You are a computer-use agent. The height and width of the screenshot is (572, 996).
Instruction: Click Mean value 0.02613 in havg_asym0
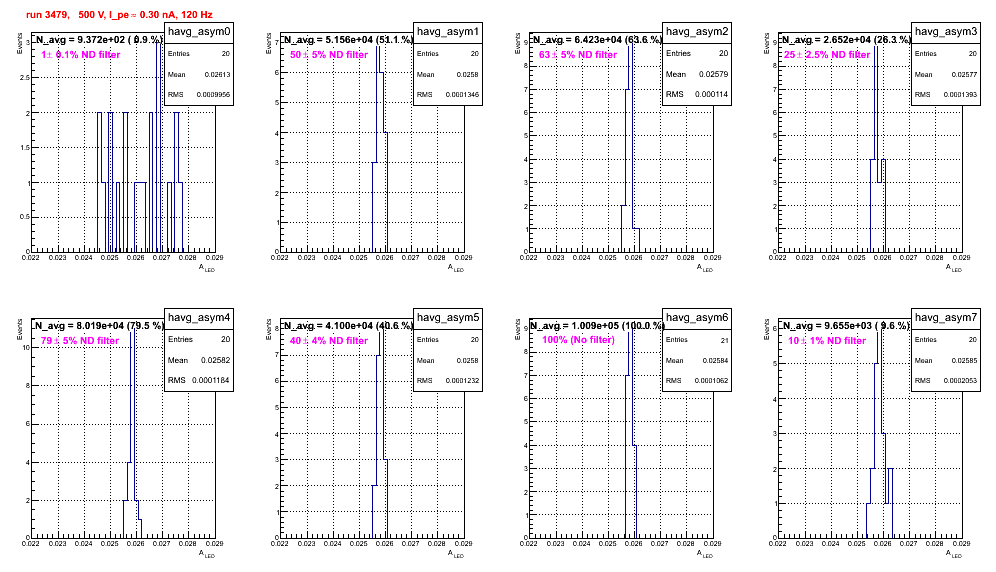pos(217,74)
